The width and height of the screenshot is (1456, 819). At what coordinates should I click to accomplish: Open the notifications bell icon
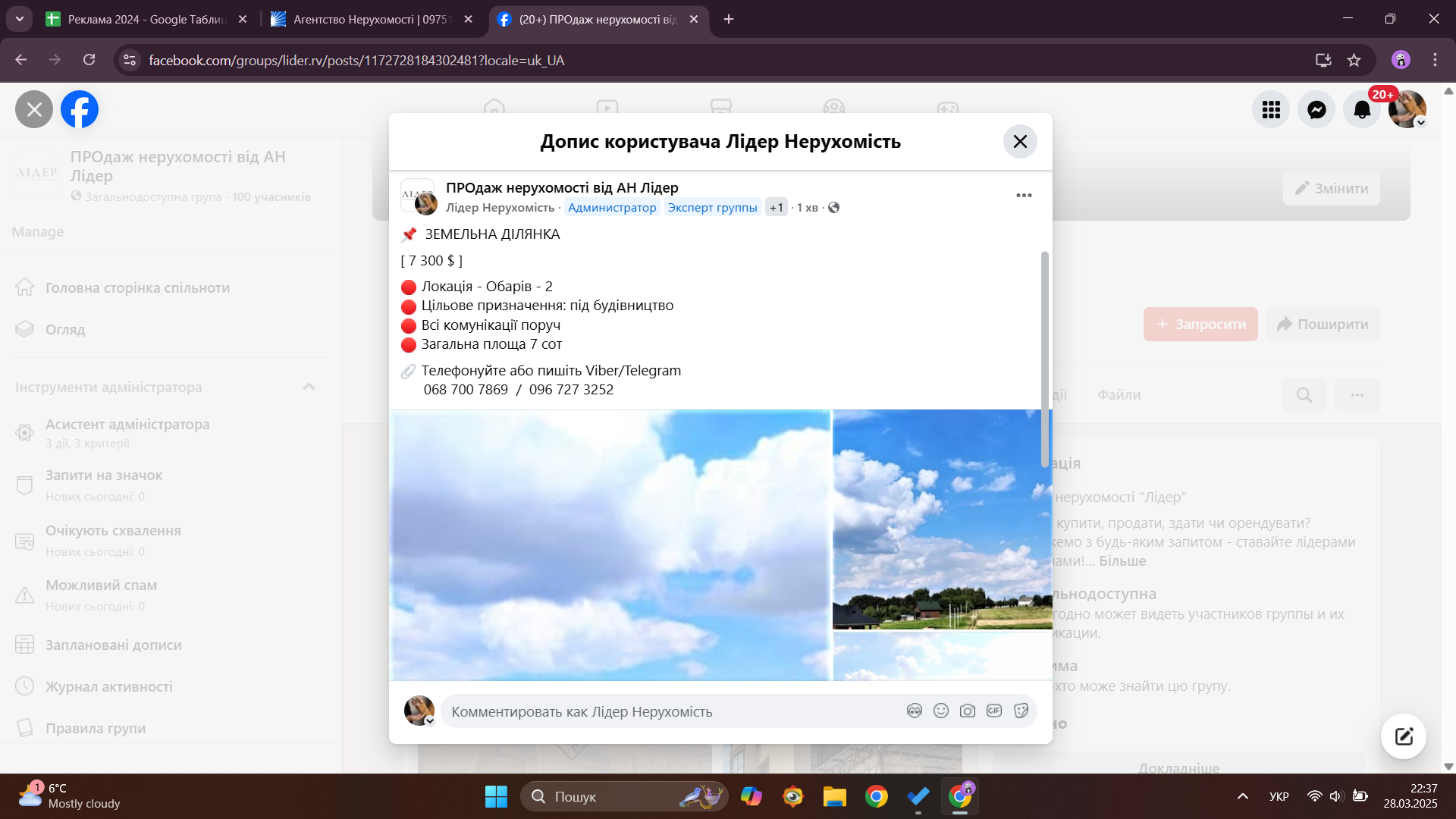tap(1362, 110)
